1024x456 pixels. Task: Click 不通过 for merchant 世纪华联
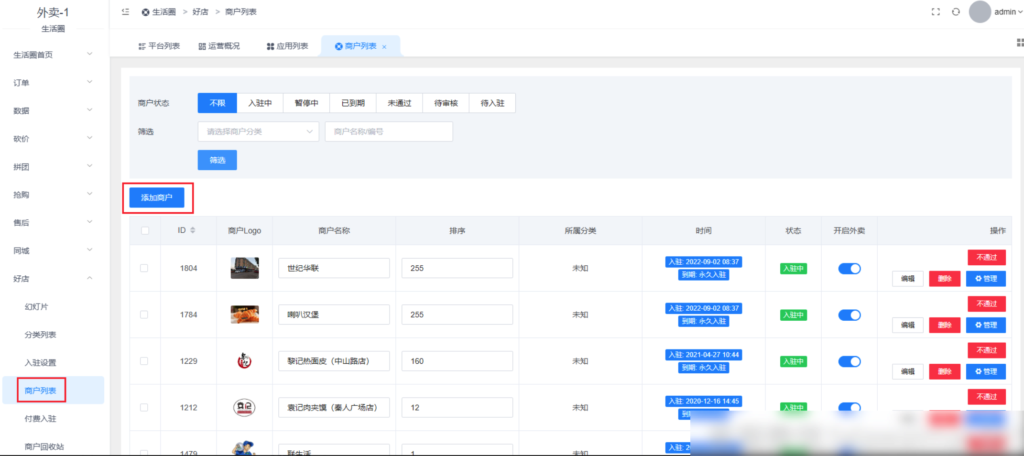[986, 257]
